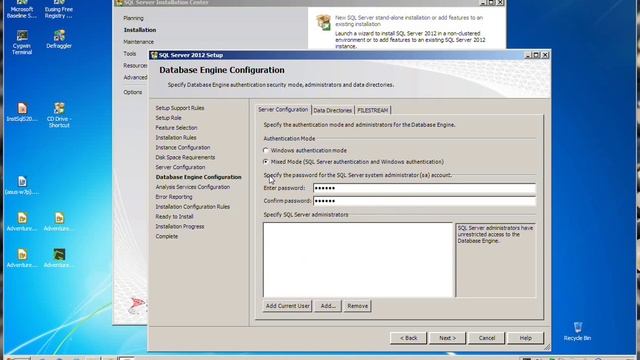Select Planning in Installation Center
The image size is (640, 360).
point(133,18)
